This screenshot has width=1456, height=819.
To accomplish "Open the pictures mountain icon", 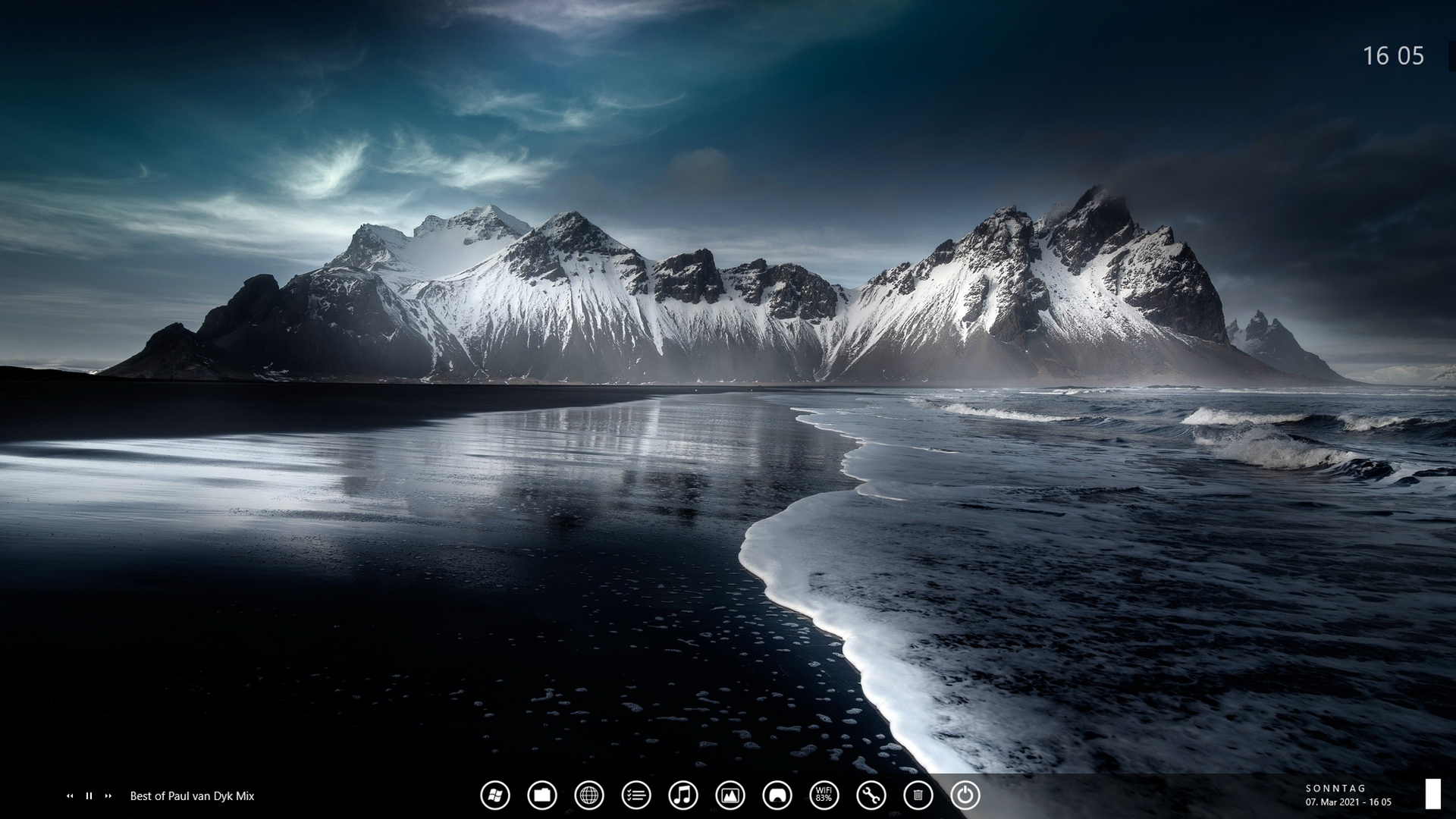I will point(730,795).
